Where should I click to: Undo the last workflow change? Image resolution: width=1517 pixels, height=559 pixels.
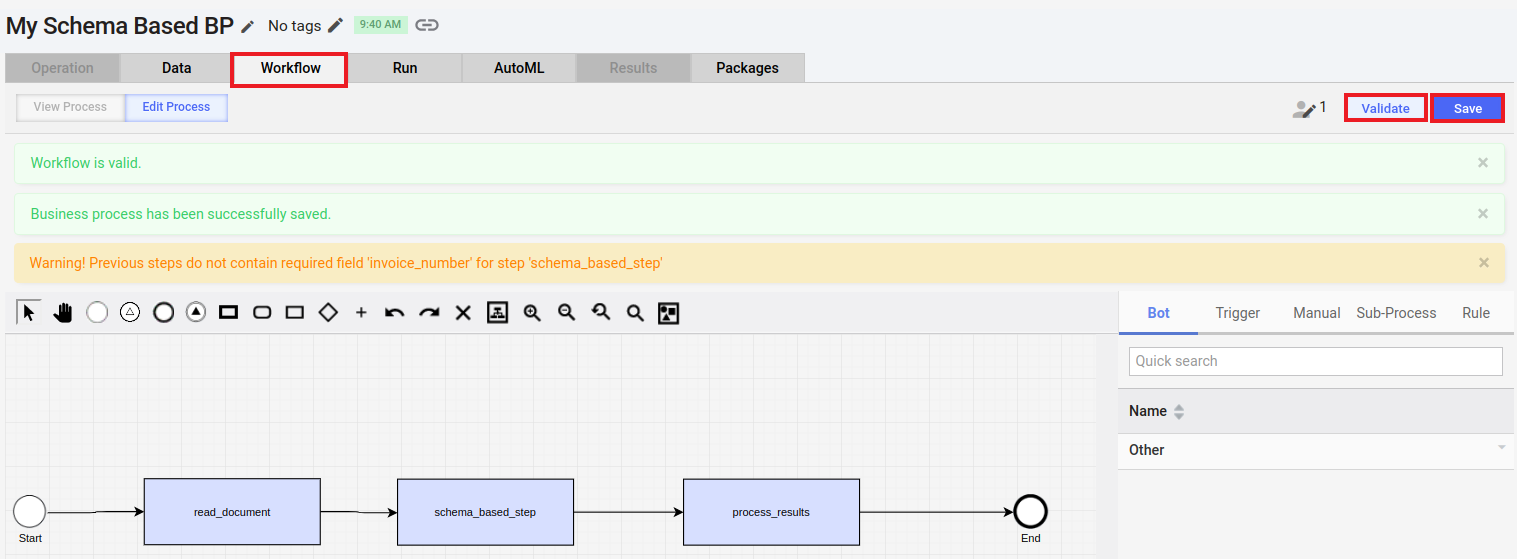(x=395, y=313)
